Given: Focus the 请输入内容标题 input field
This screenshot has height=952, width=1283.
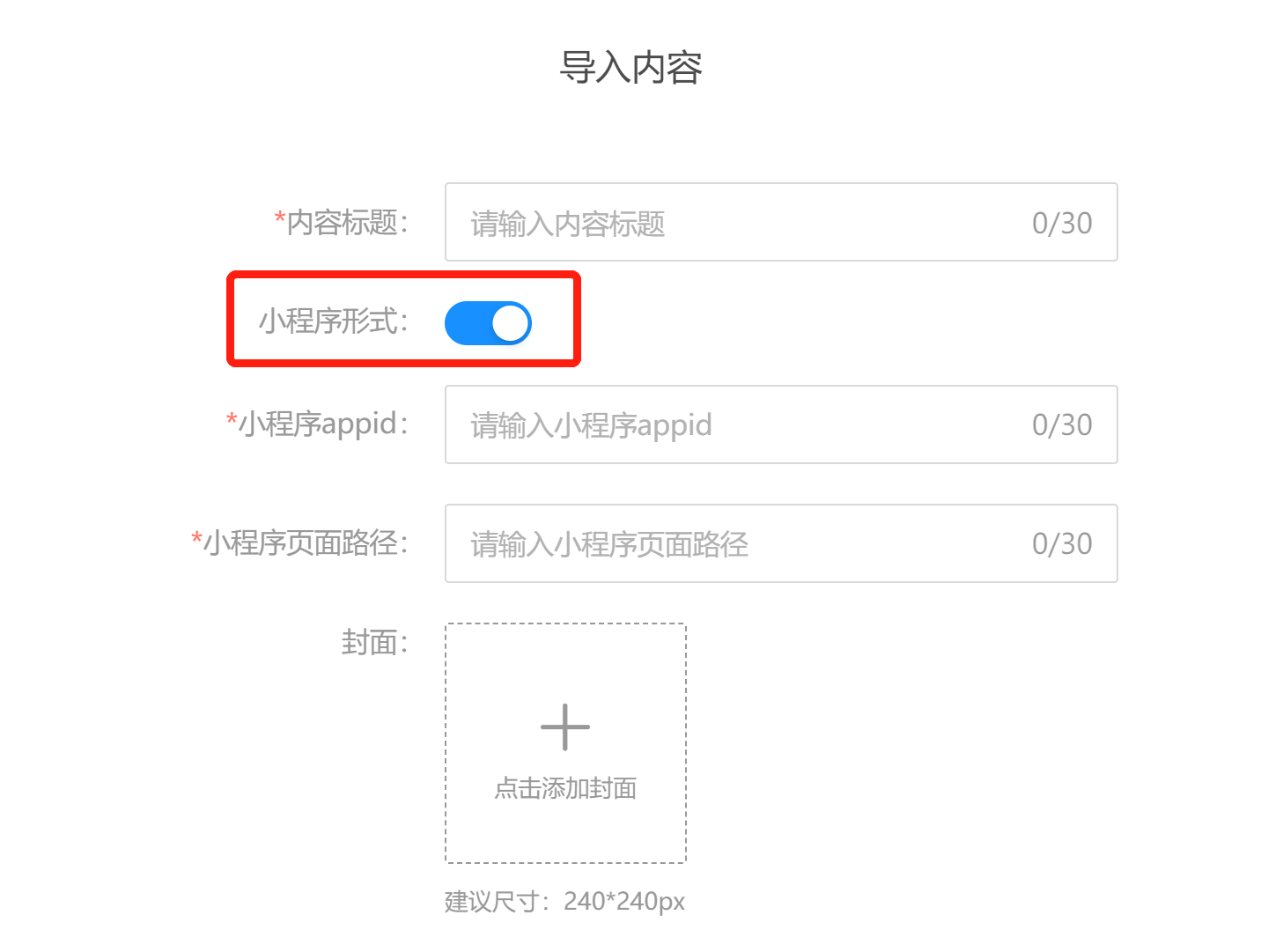Looking at the screenshot, I should (781, 222).
